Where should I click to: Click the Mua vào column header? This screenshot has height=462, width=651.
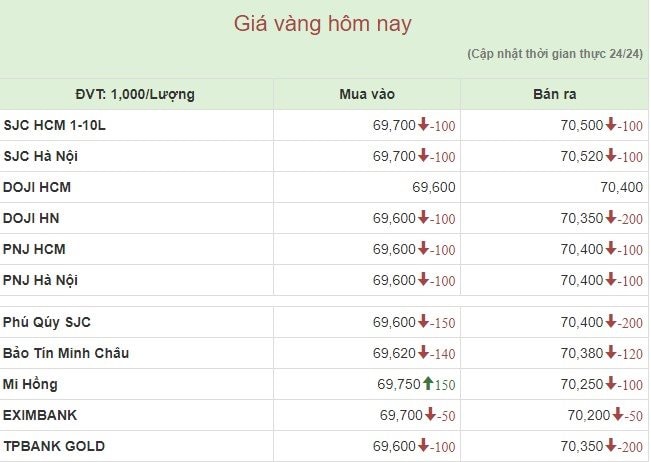pos(367,95)
